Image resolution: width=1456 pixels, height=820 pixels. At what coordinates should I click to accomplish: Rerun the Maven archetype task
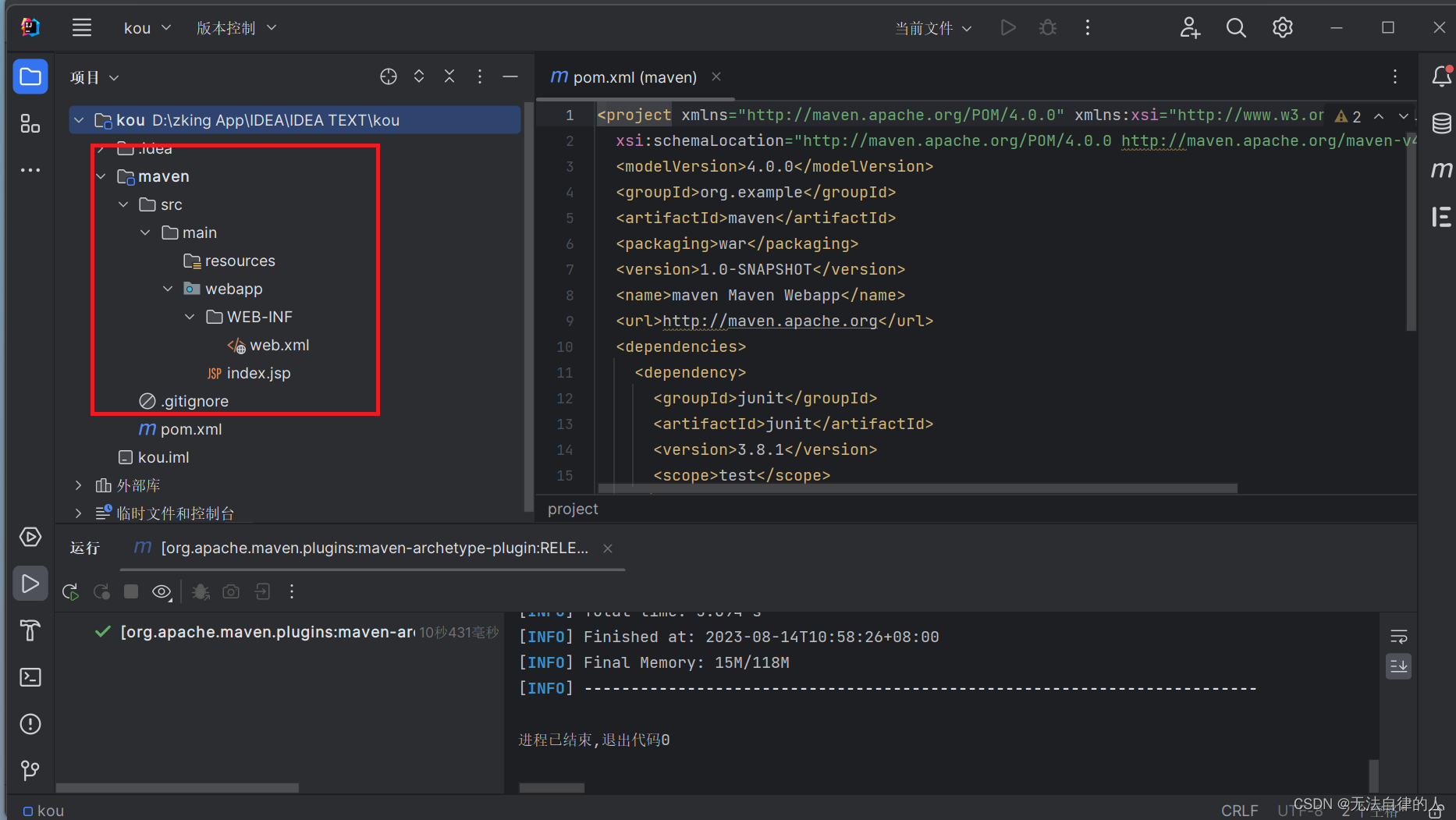[x=69, y=591]
